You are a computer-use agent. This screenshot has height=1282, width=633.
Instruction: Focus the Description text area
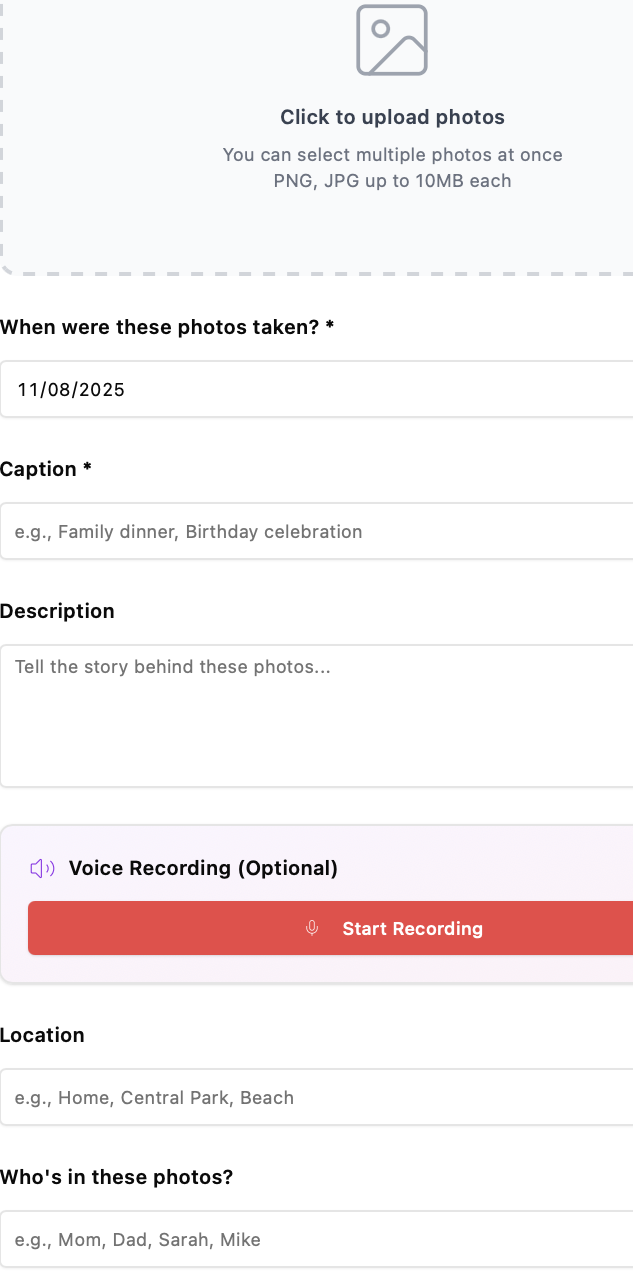coord(316,715)
